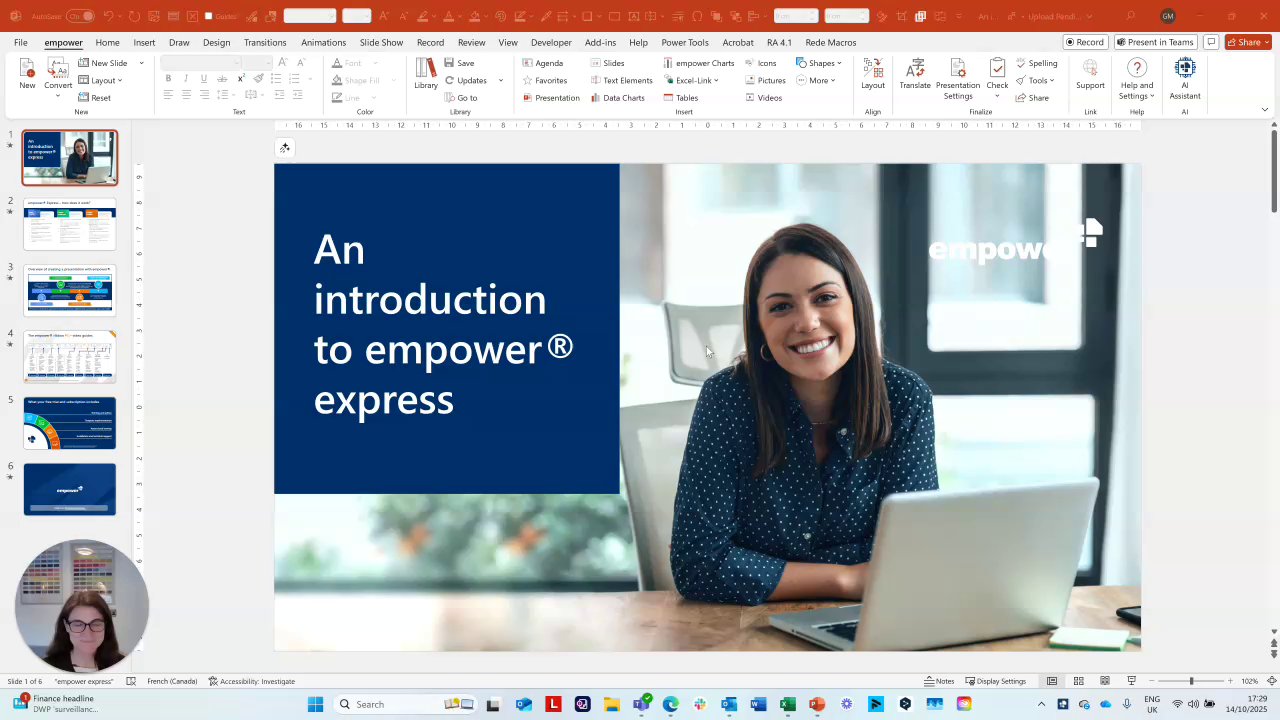
Task: Adjust the zoom slider
Action: pyautogui.click(x=1190, y=681)
